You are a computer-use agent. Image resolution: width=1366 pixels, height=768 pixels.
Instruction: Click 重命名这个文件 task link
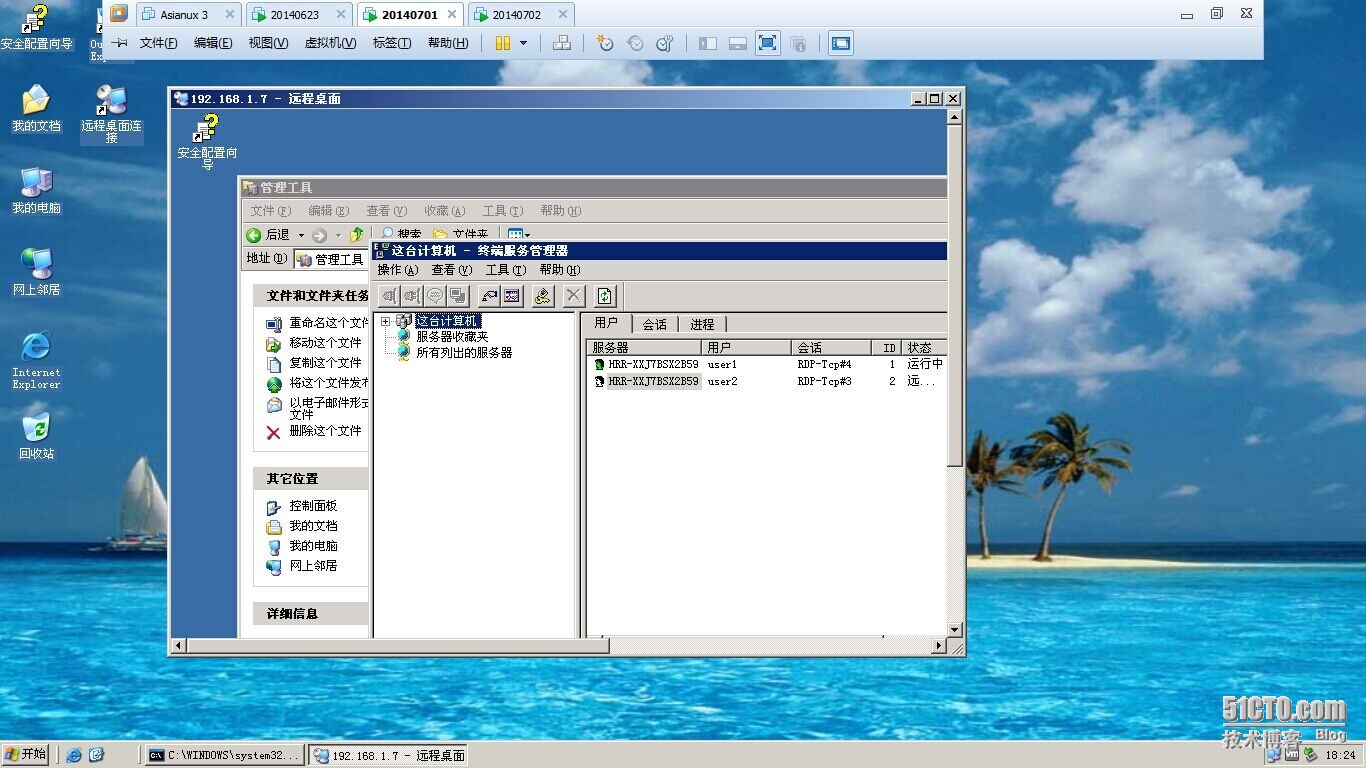tap(327, 323)
